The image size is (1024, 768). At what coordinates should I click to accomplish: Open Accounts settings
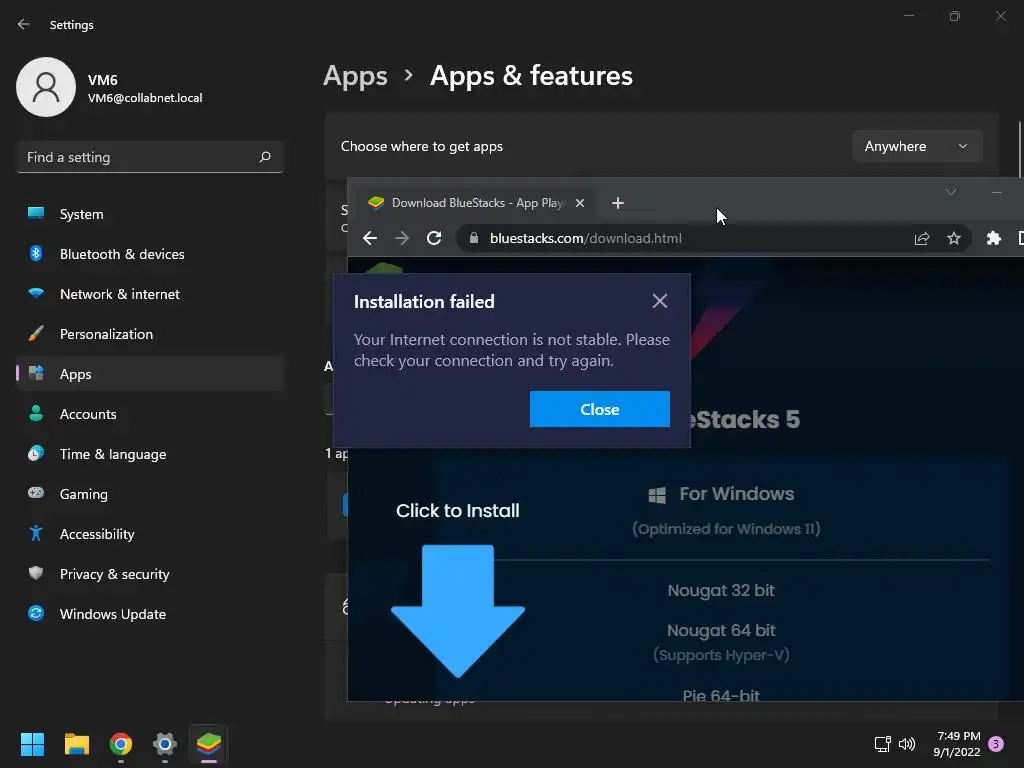[150, 414]
